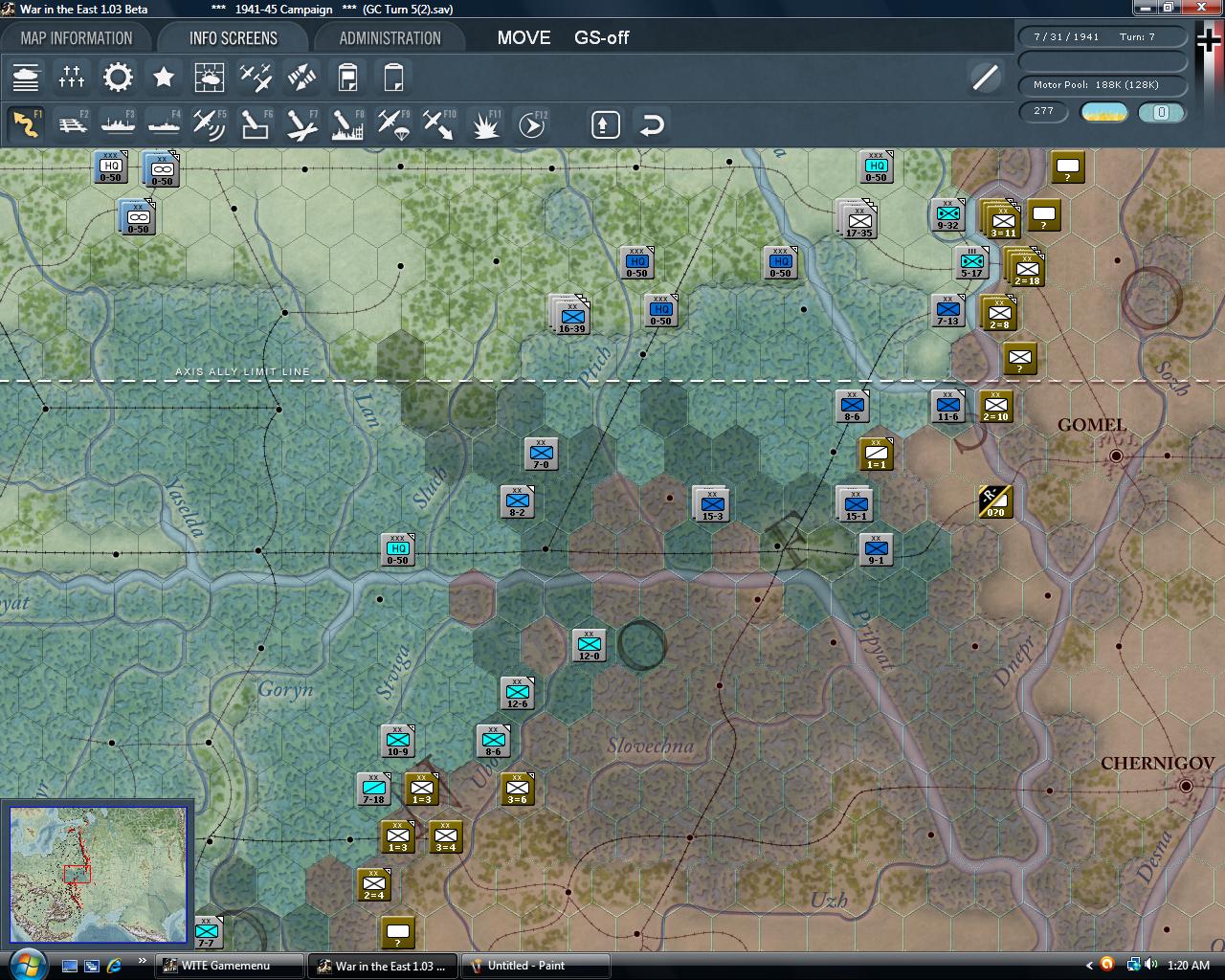
Task: Click the undo return-arrow button
Action: pyautogui.click(x=652, y=125)
